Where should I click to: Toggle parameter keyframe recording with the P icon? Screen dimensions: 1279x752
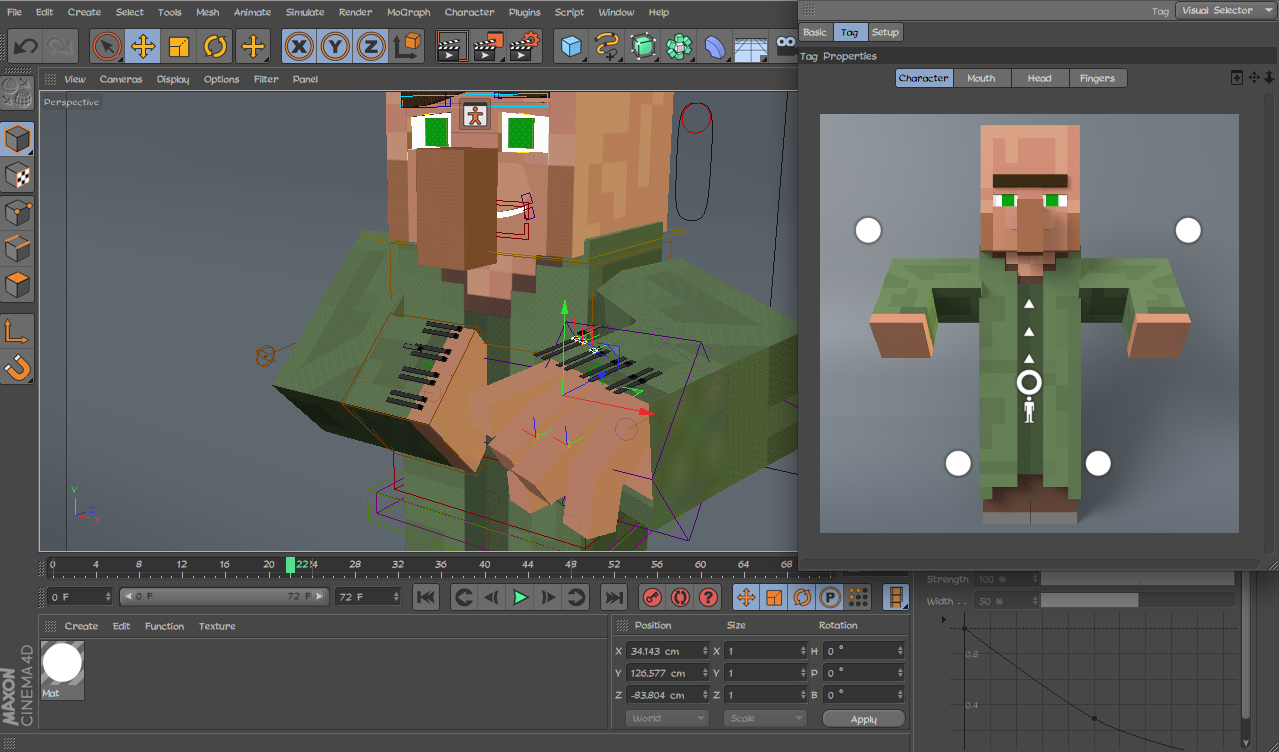click(x=827, y=597)
